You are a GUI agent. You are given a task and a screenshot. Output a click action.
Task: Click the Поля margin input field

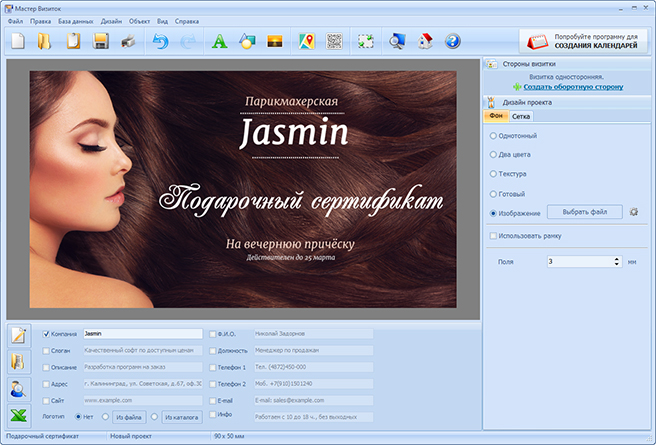580,262
